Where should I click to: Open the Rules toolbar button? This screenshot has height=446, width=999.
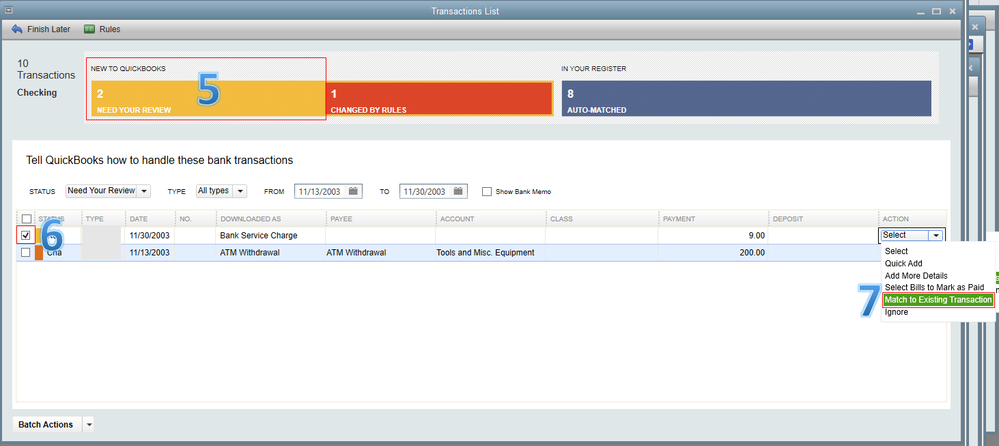pyautogui.click(x=102, y=29)
